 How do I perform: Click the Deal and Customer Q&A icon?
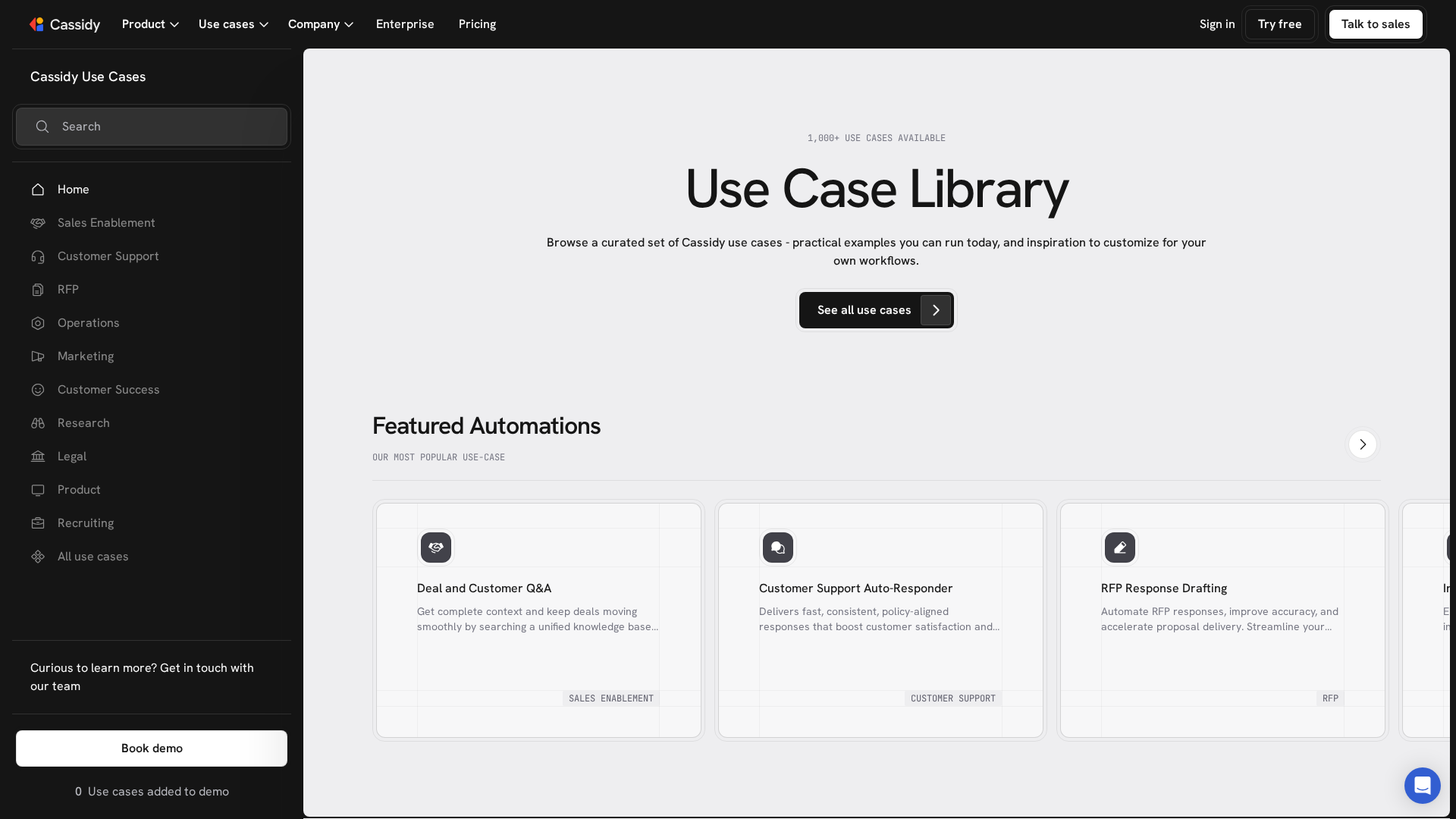pyautogui.click(x=435, y=548)
